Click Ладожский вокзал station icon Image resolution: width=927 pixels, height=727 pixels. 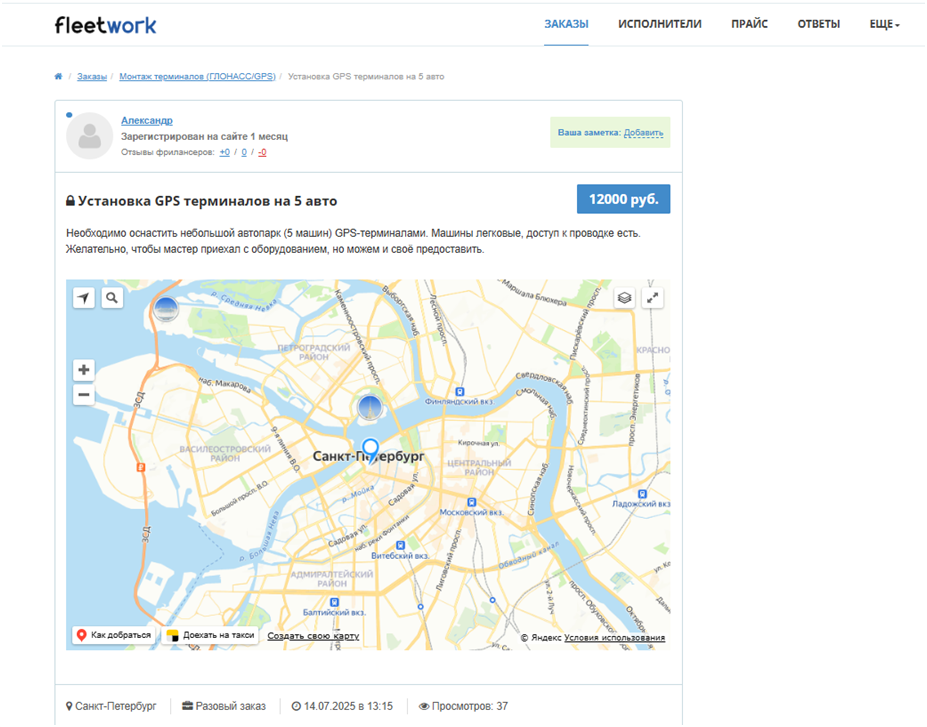(642, 494)
